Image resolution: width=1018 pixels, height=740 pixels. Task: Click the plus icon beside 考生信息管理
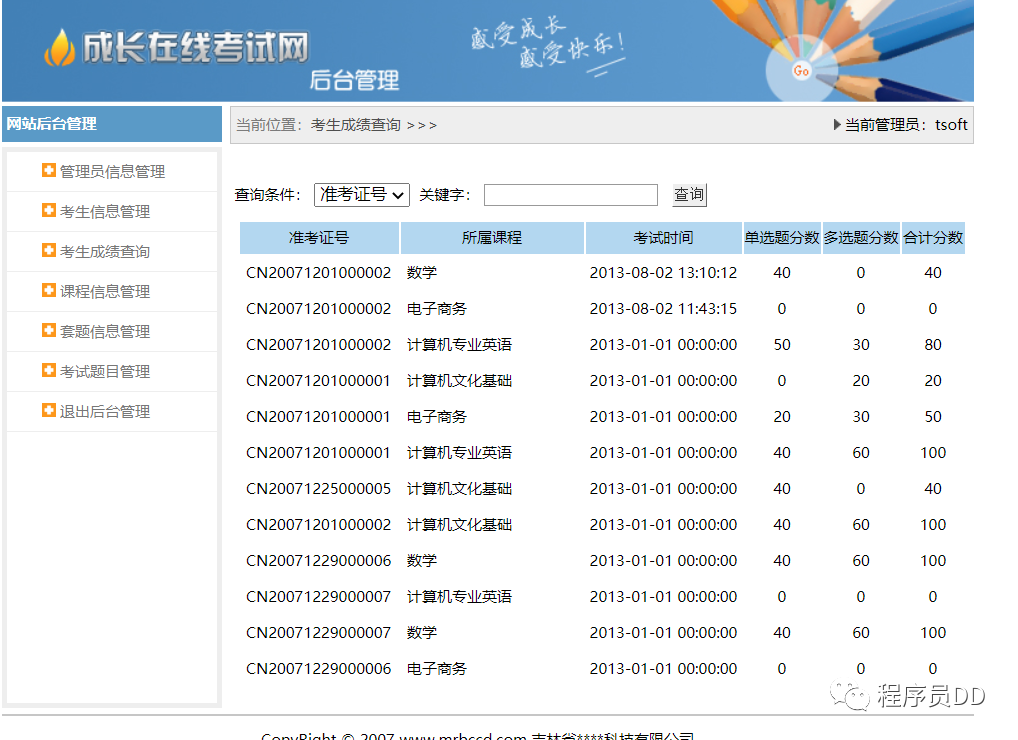click(x=49, y=210)
